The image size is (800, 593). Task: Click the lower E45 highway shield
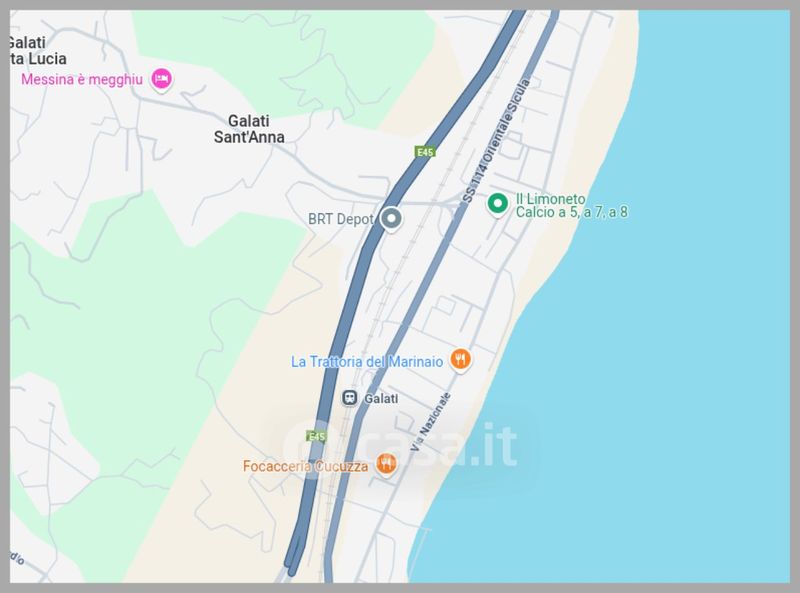click(316, 436)
